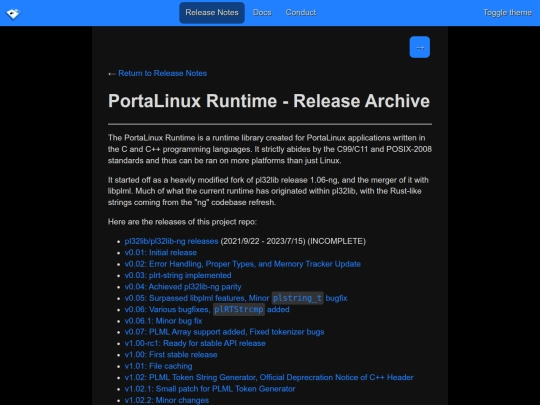
Task: Open v1.02.2: Minor changes
Action: [167, 400]
